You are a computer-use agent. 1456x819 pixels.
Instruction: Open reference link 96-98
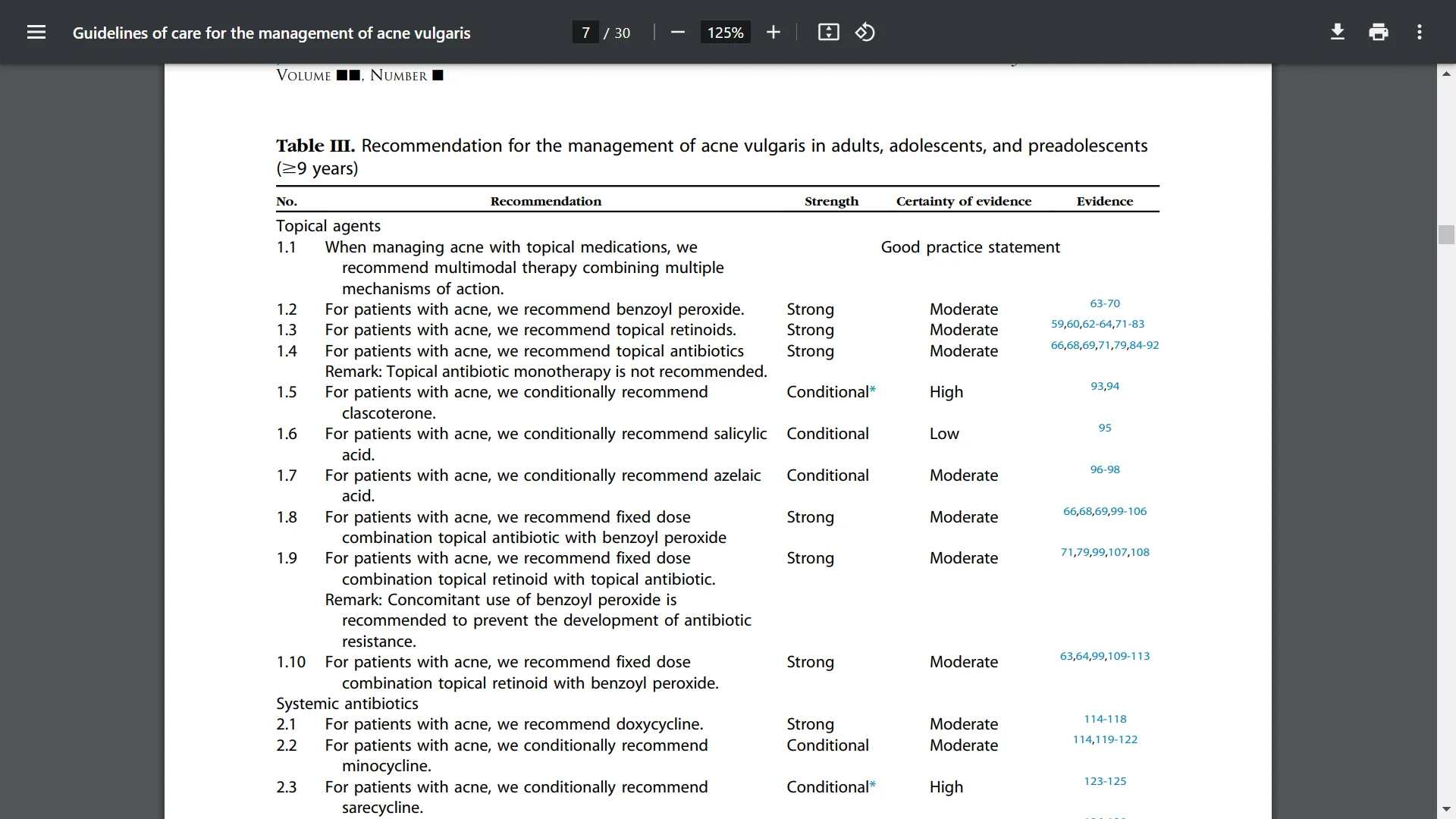click(1105, 469)
